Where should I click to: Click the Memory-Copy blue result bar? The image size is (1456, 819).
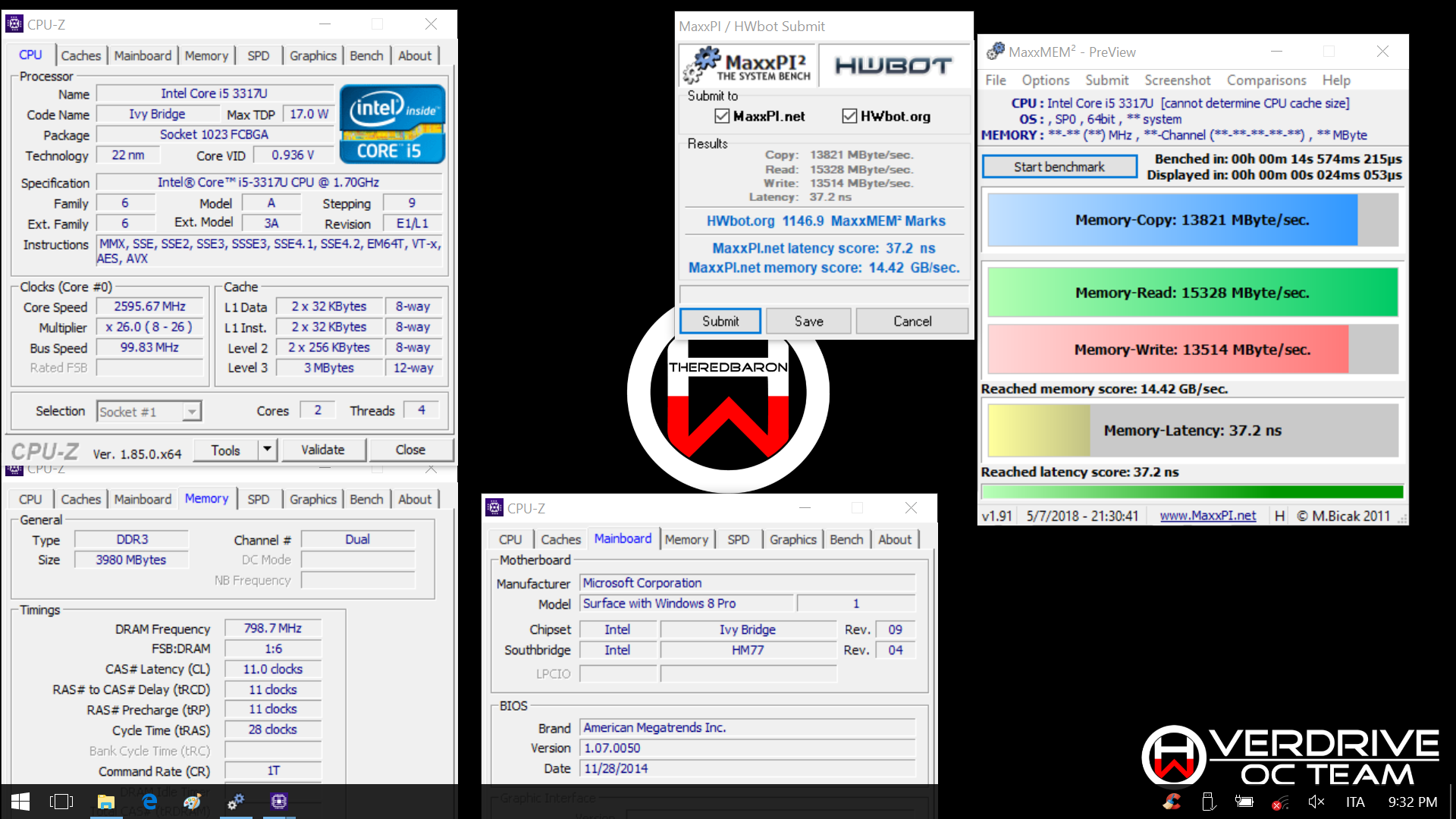click(x=1192, y=220)
